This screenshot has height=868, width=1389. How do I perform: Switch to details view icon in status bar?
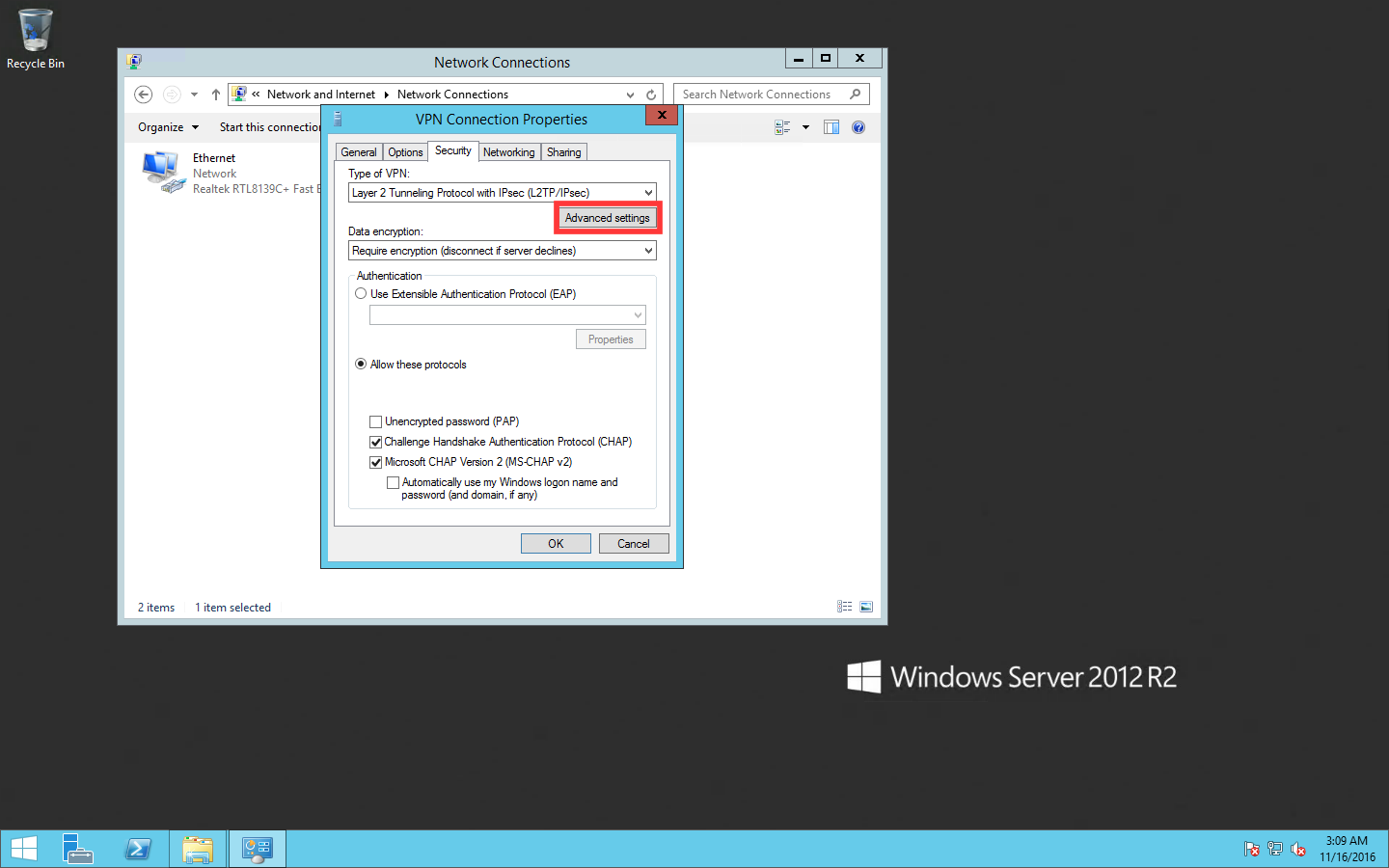(845, 607)
